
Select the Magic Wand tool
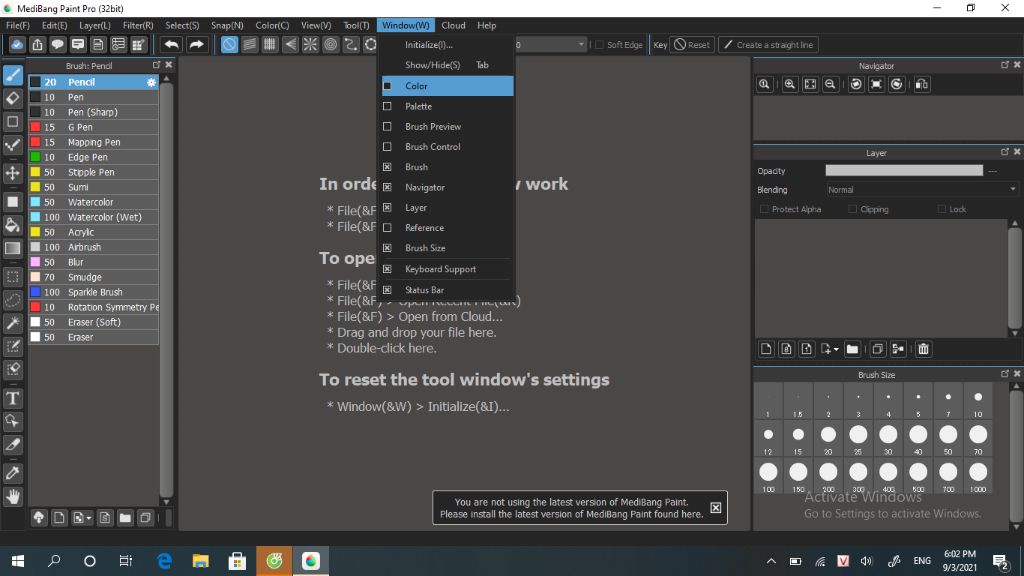tap(12, 323)
